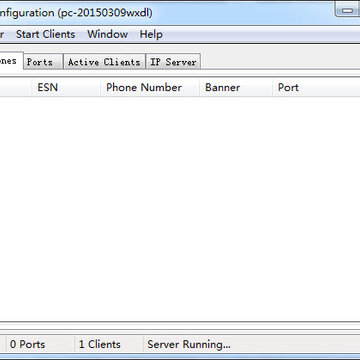Switch to the IP Server tab

point(173,62)
